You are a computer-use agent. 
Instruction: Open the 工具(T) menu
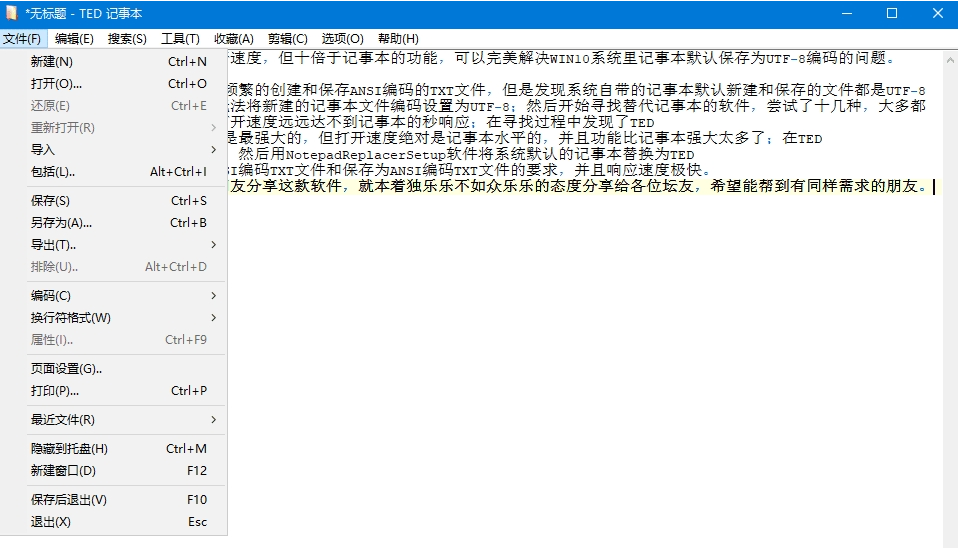click(x=180, y=39)
